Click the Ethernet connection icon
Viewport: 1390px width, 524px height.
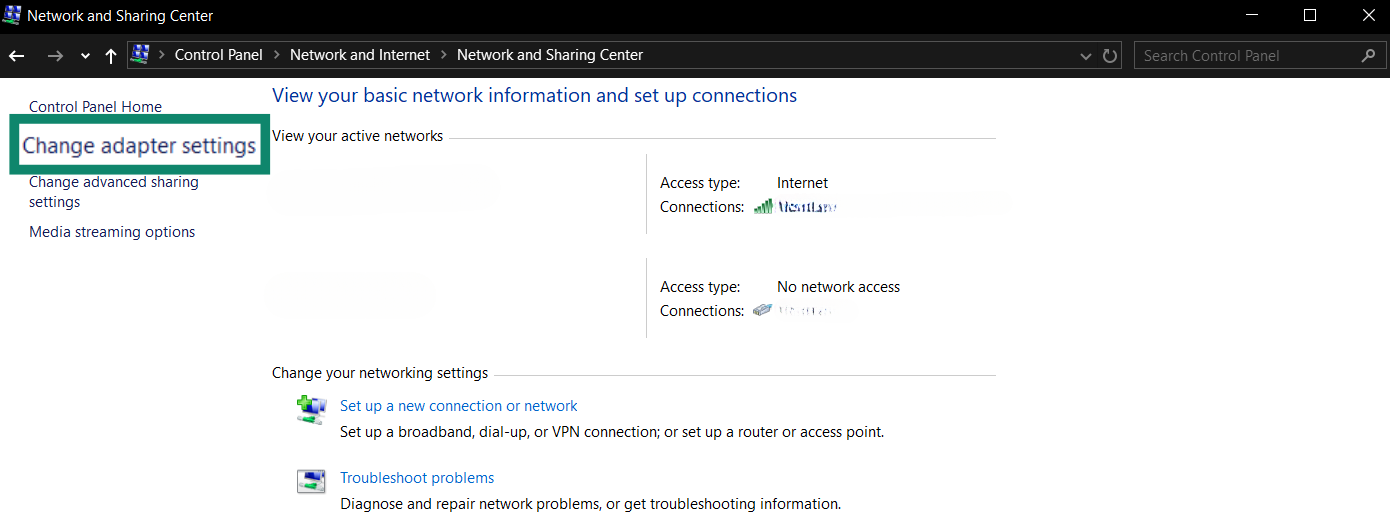tap(764, 311)
